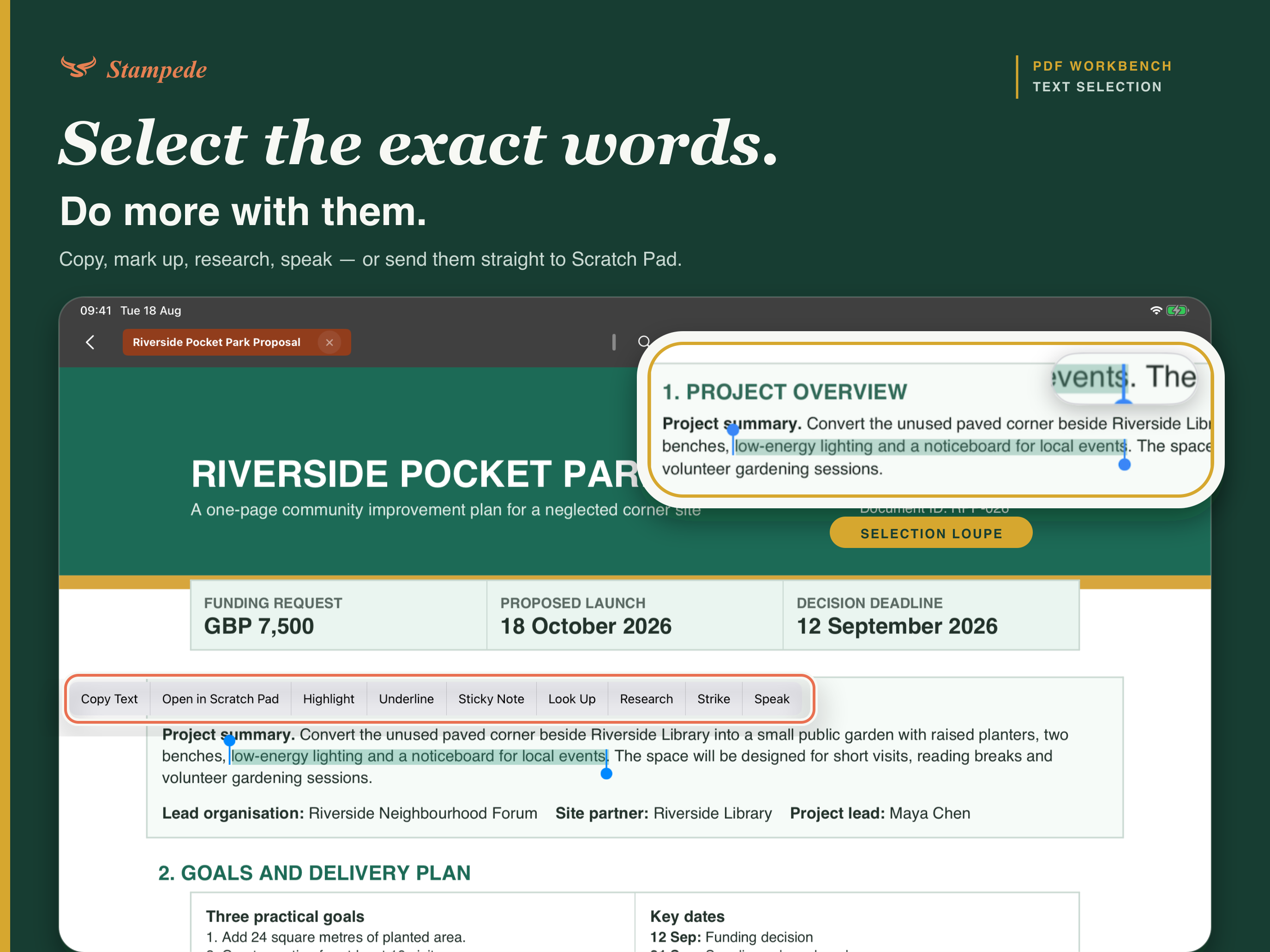1270x952 pixels.
Task: Click the 'Three practical goals' heading
Action: pos(285,916)
